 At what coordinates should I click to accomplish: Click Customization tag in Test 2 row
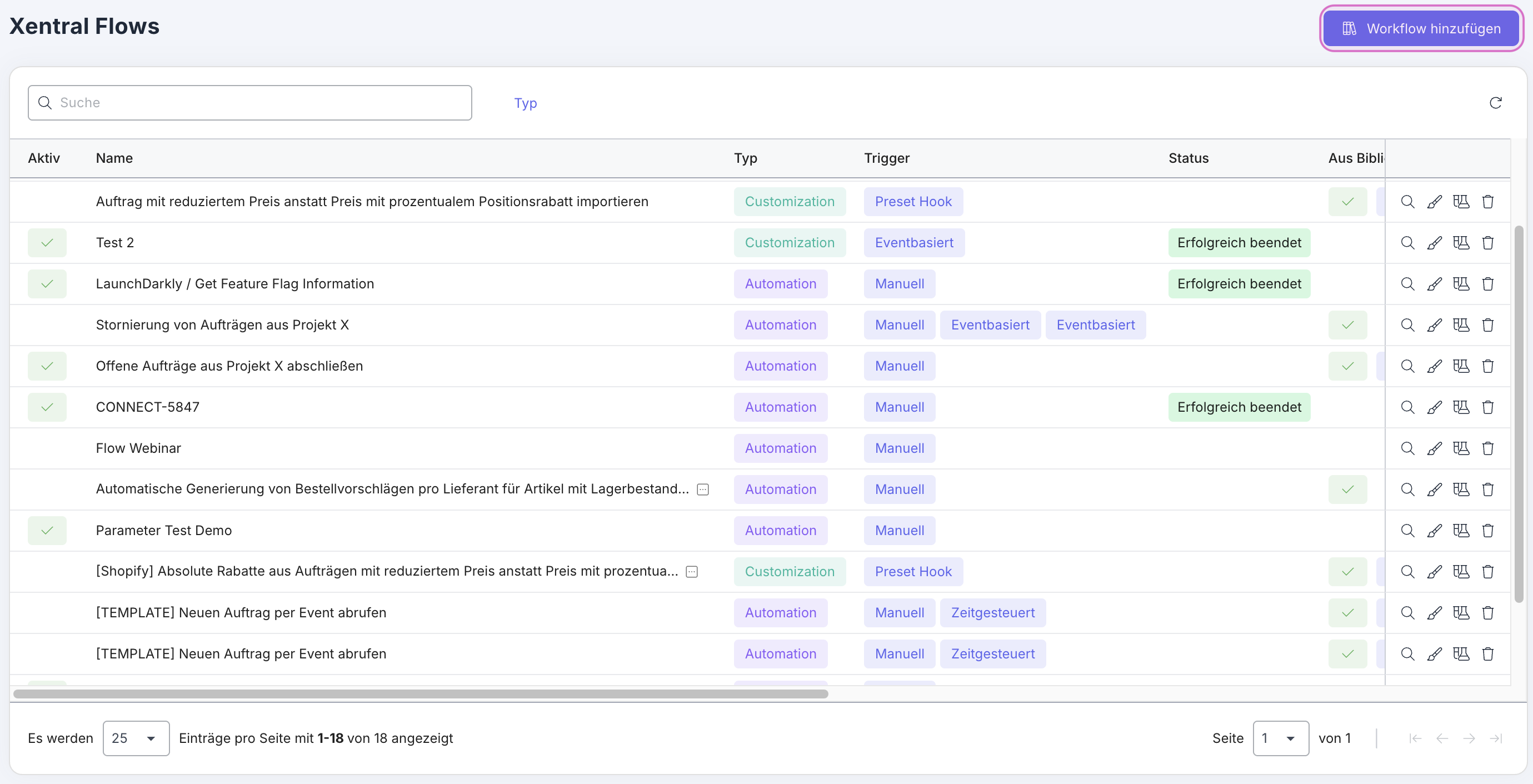[790, 243]
